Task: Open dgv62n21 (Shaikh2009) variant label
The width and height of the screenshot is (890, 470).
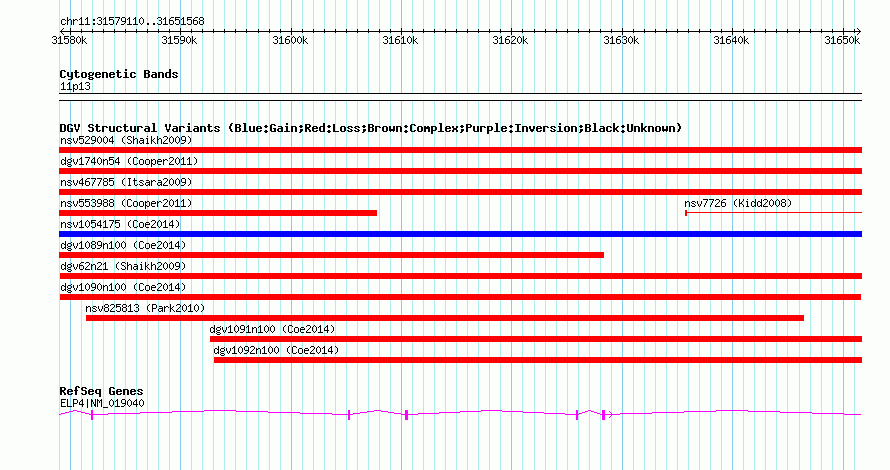Action: tap(123, 266)
